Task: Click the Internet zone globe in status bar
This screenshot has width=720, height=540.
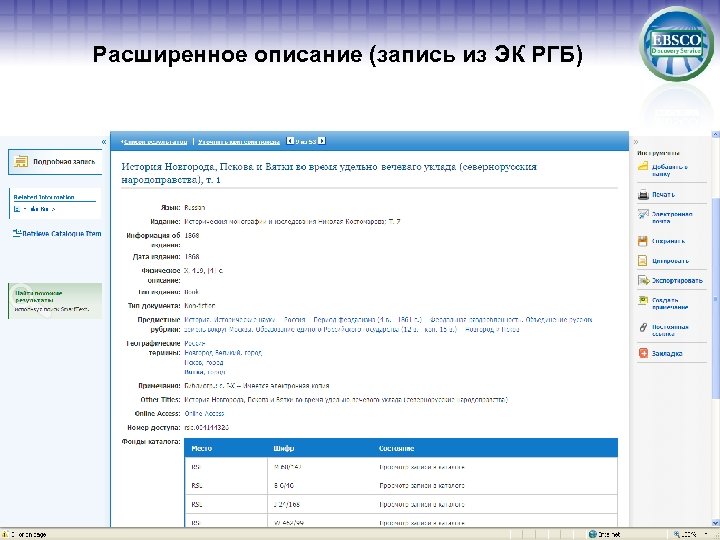Action: pyautogui.click(x=592, y=534)
